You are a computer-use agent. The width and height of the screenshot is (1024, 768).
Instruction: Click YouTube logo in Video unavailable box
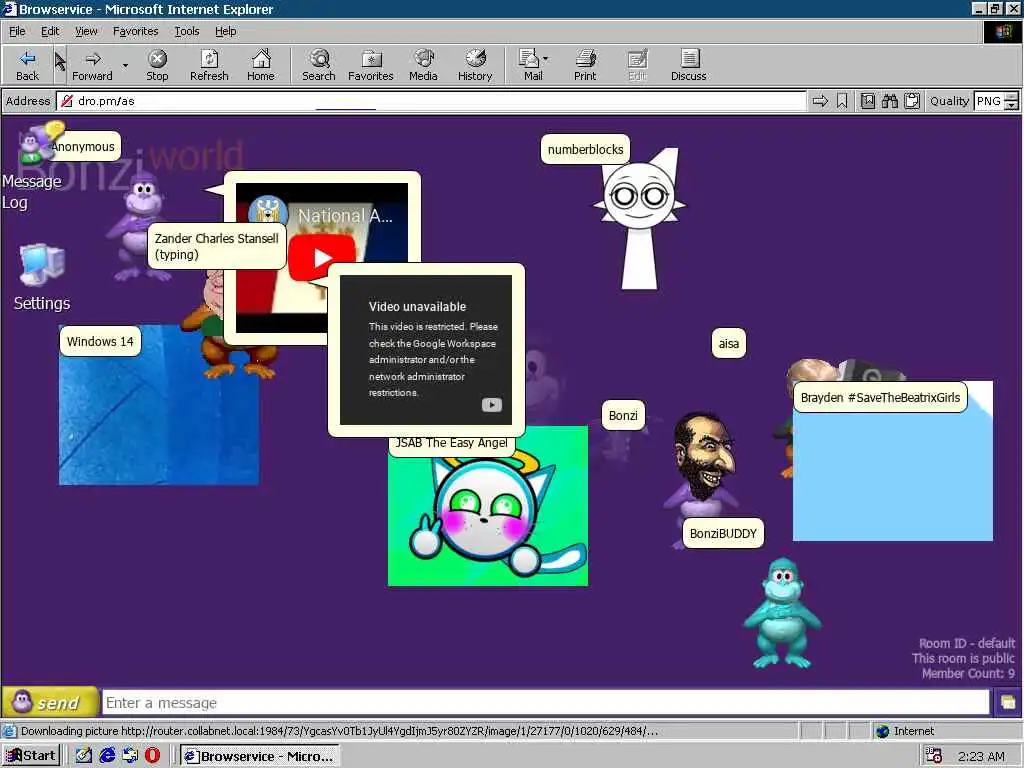click(492, 405)
